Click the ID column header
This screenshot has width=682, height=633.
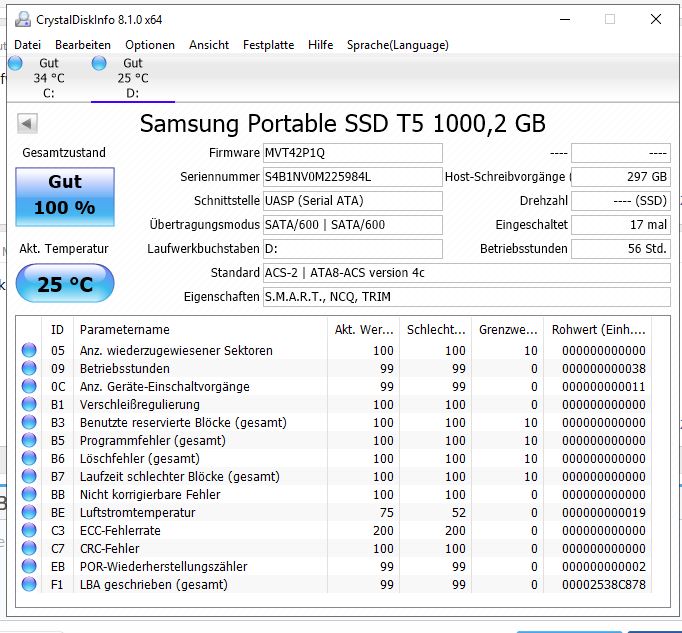57,330
